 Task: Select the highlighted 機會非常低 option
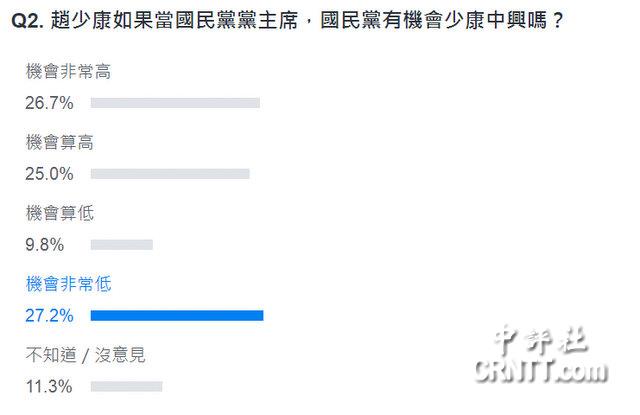coord(68,284)
